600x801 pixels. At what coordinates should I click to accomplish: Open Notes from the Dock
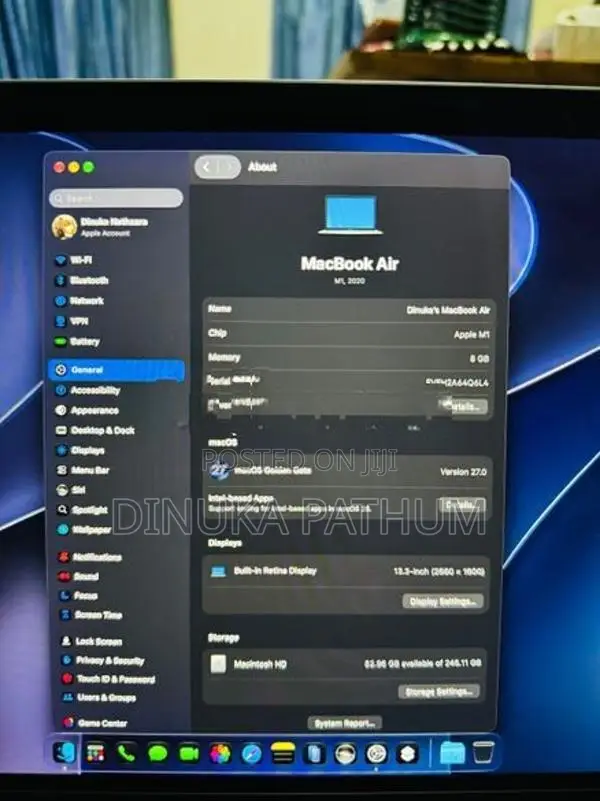(282, 754)
